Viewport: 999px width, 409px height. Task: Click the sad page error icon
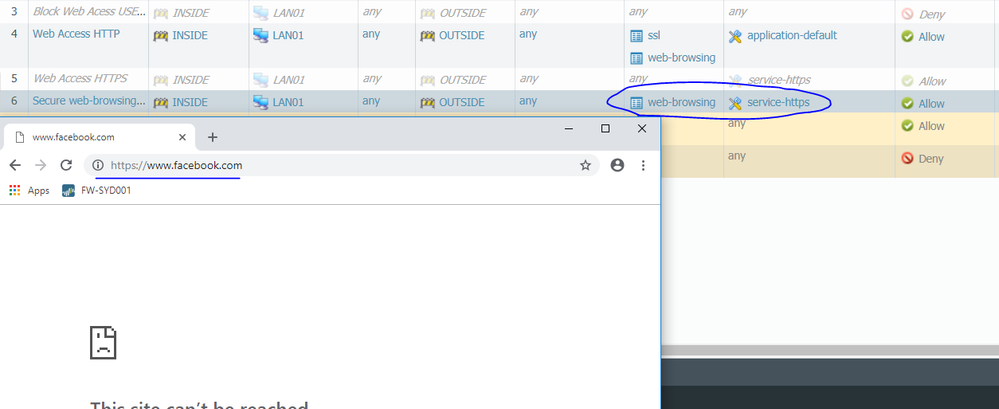(103, 343)
